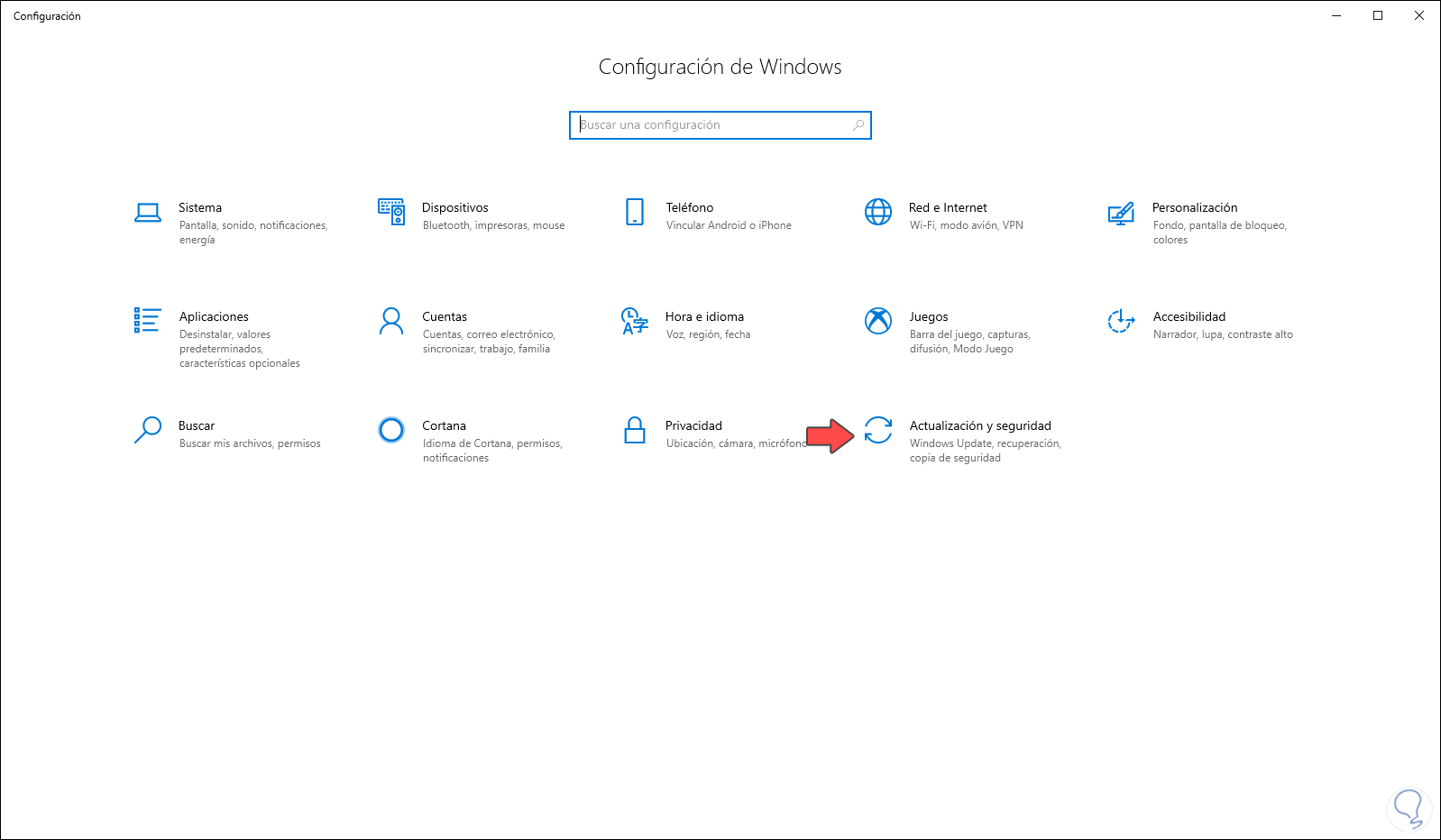The width and height of the screenshot is (1441, 840).
Task: Open the Buscar magnifying glass icon
Action: (148, 430)
